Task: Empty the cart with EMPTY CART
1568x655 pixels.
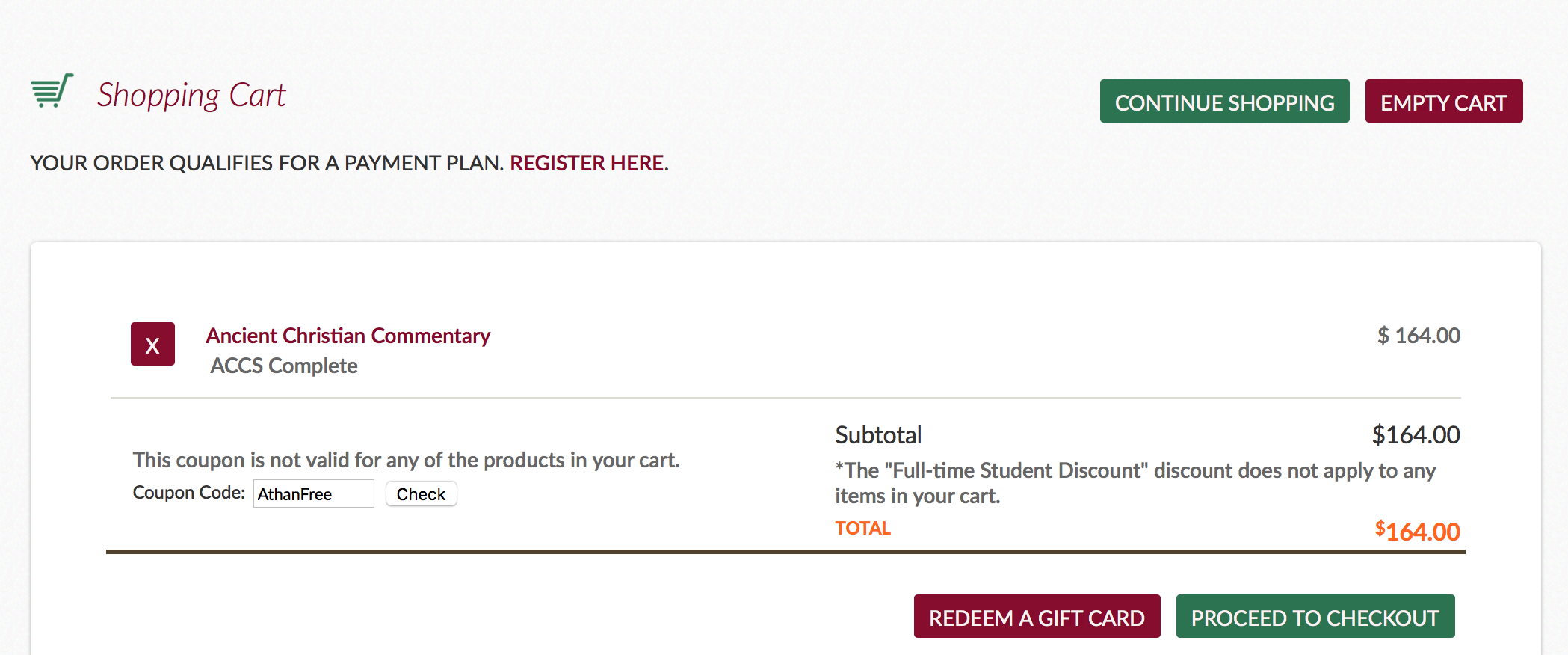Action: coord(1443,101)
